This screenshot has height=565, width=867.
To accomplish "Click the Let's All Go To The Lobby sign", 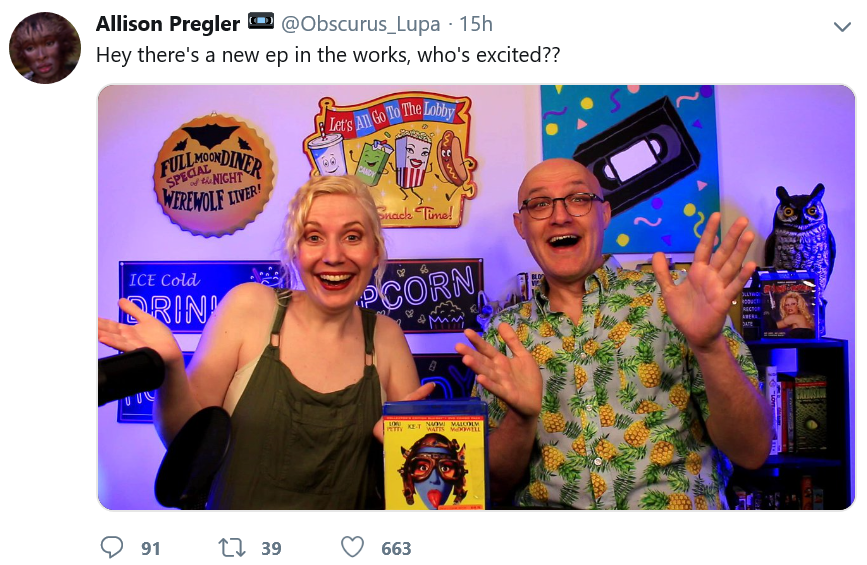I will [390, 158].
